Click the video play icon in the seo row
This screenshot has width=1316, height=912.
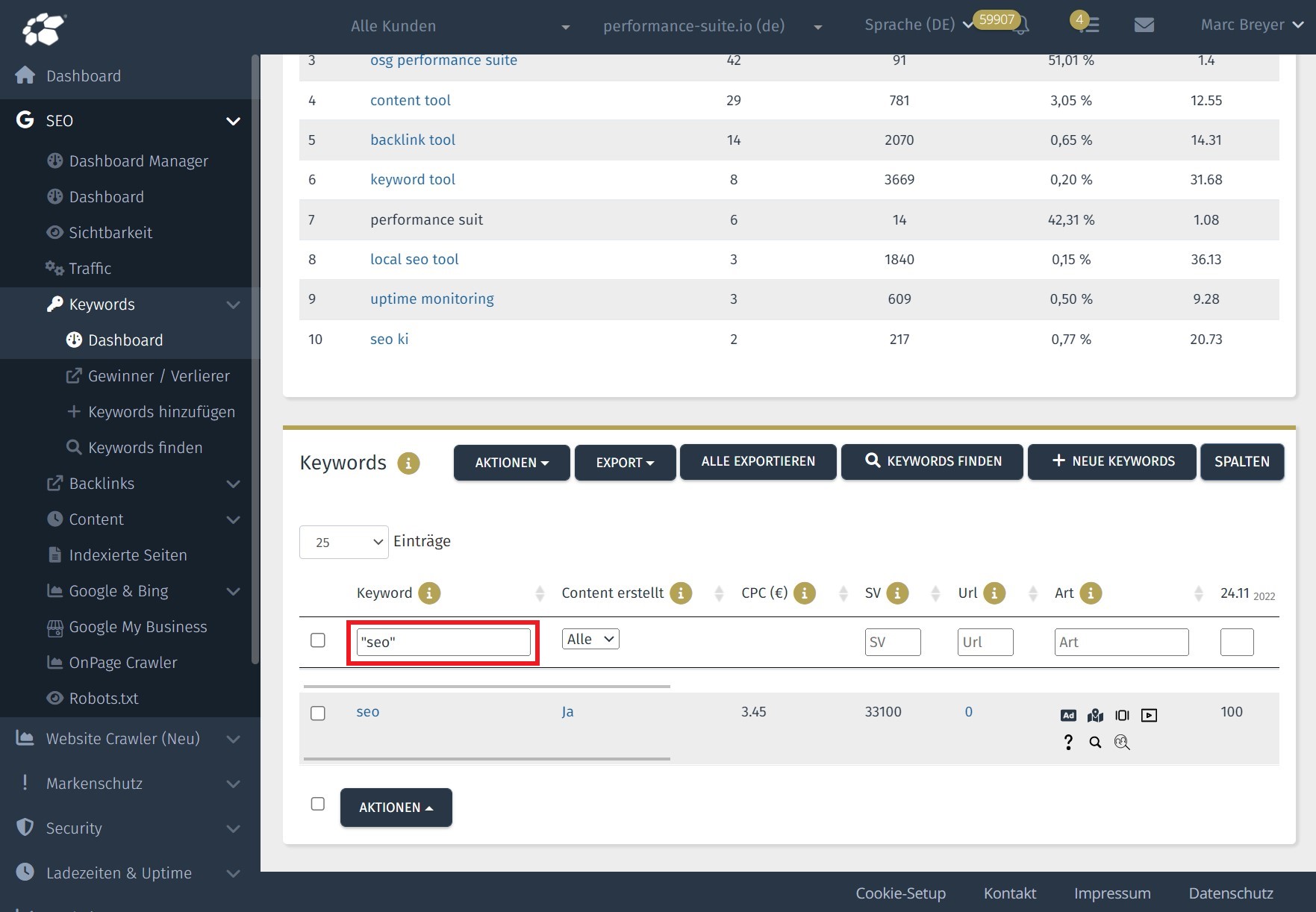(x=1149, y=716)
